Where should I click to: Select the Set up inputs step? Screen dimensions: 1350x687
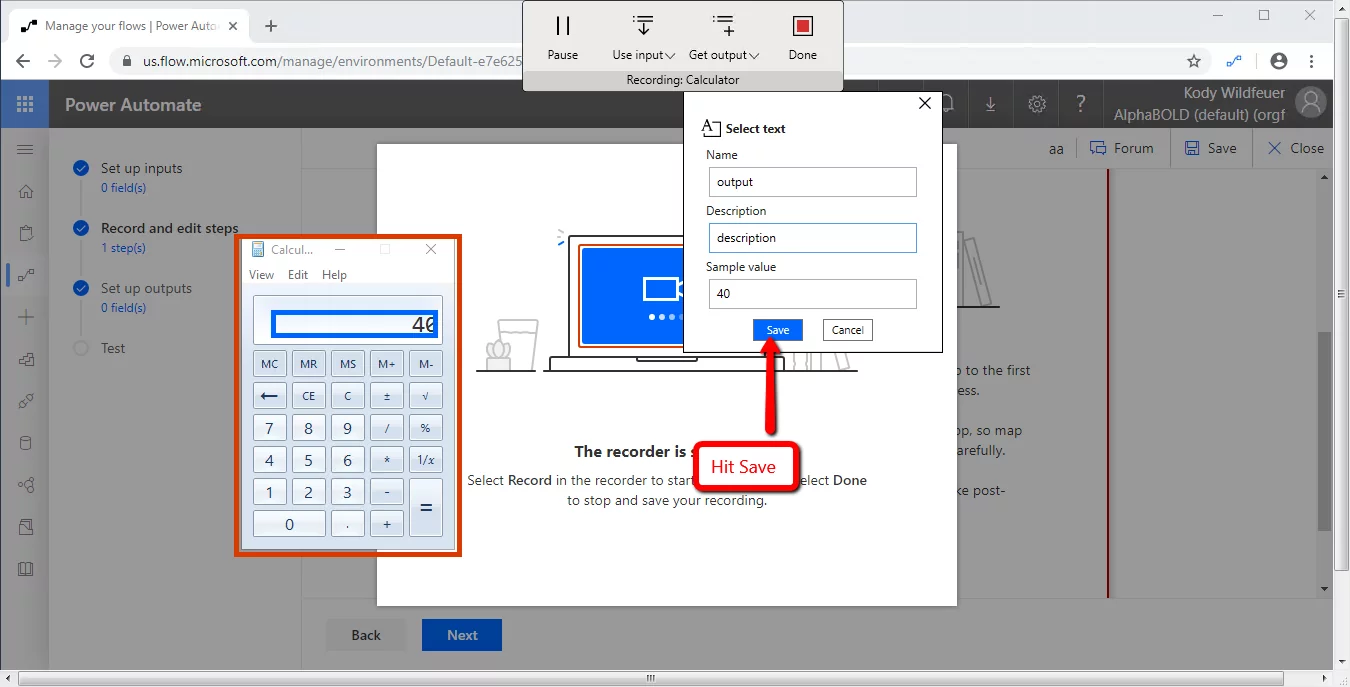tap(141, 168)
